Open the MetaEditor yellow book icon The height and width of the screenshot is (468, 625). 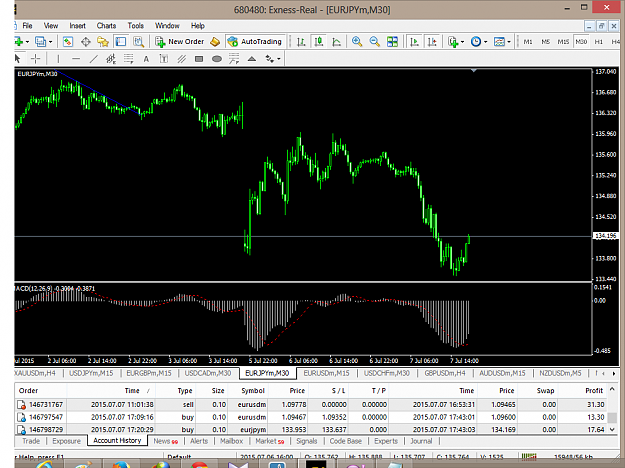215,41
